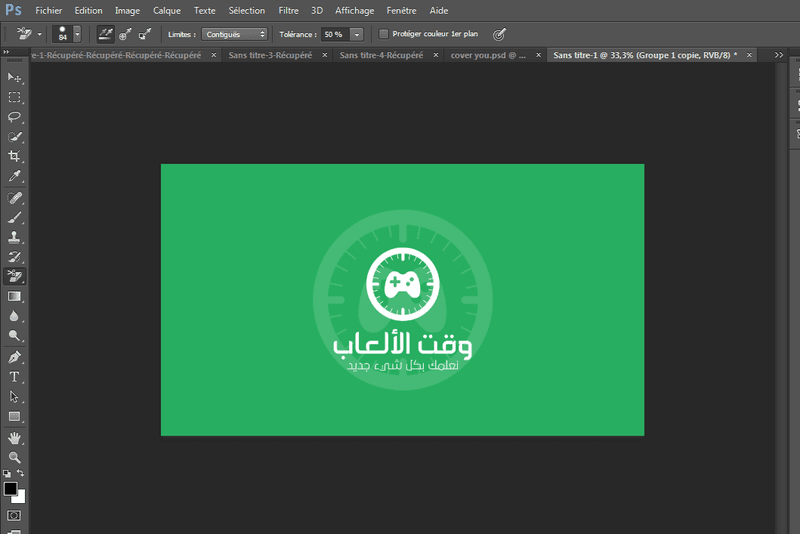Select the Lasso tool
The image size is (800, 534).
(14, 117)
